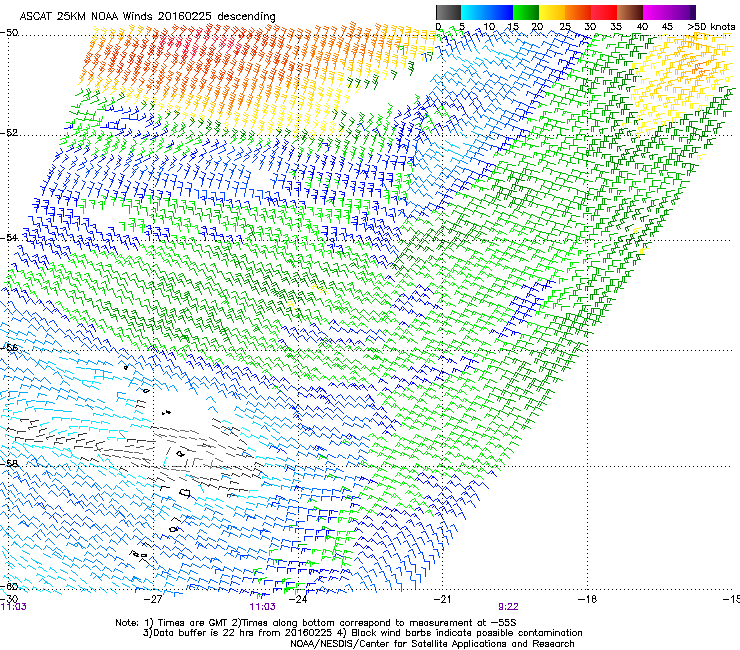Click the 11:03 time label near -24
The height and width of the screenshot is (650, 740).
(262, 607)
